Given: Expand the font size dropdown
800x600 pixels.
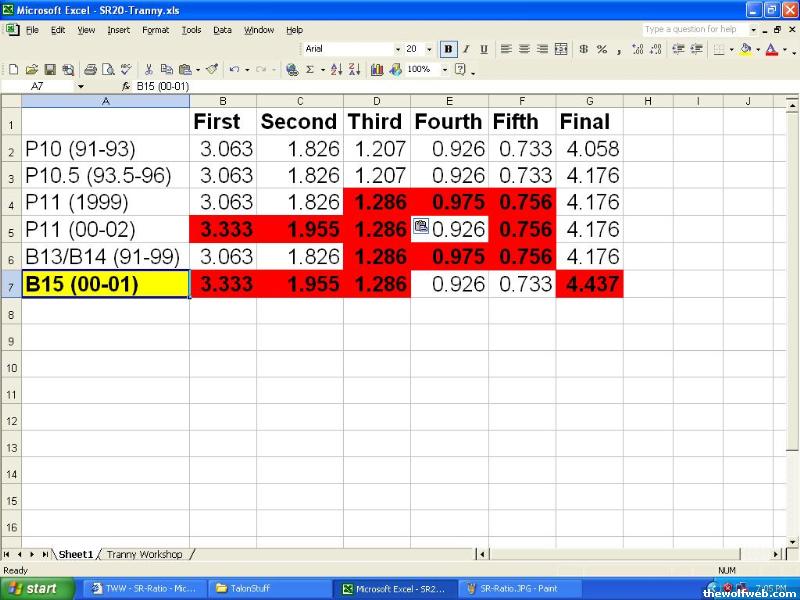Looking at the screenshot, I should [x=430, y=49].
